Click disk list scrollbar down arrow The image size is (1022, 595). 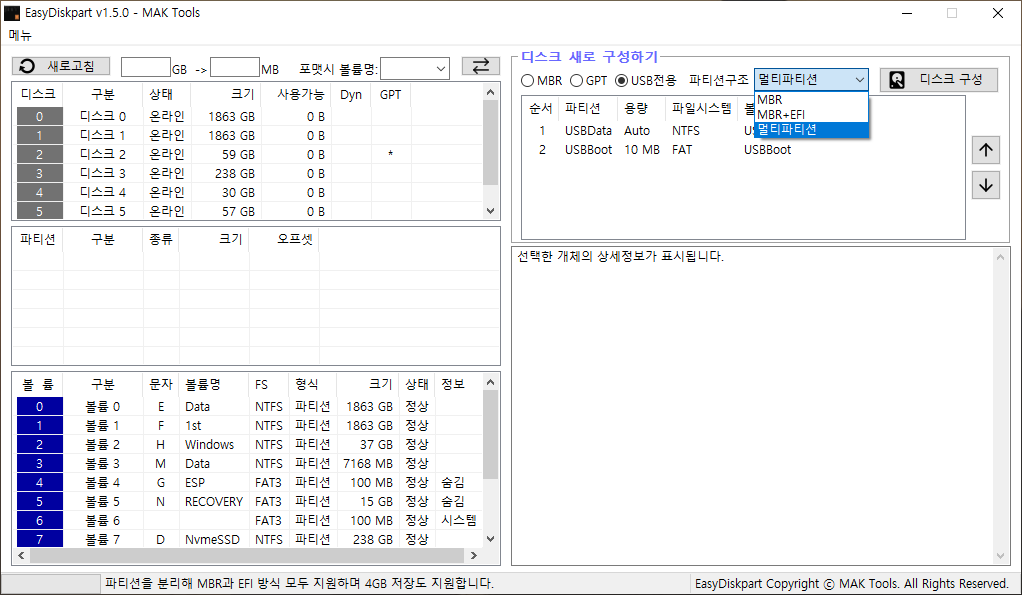(491, 211)
